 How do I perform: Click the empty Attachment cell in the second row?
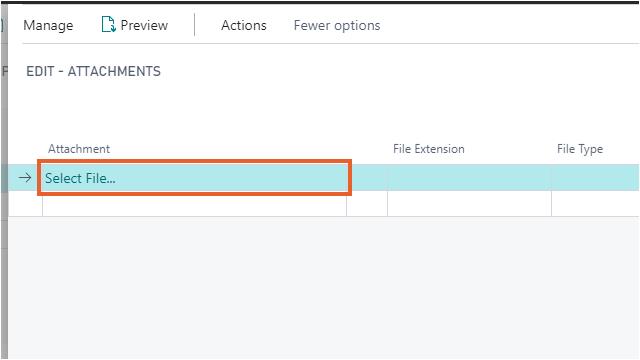194,204
